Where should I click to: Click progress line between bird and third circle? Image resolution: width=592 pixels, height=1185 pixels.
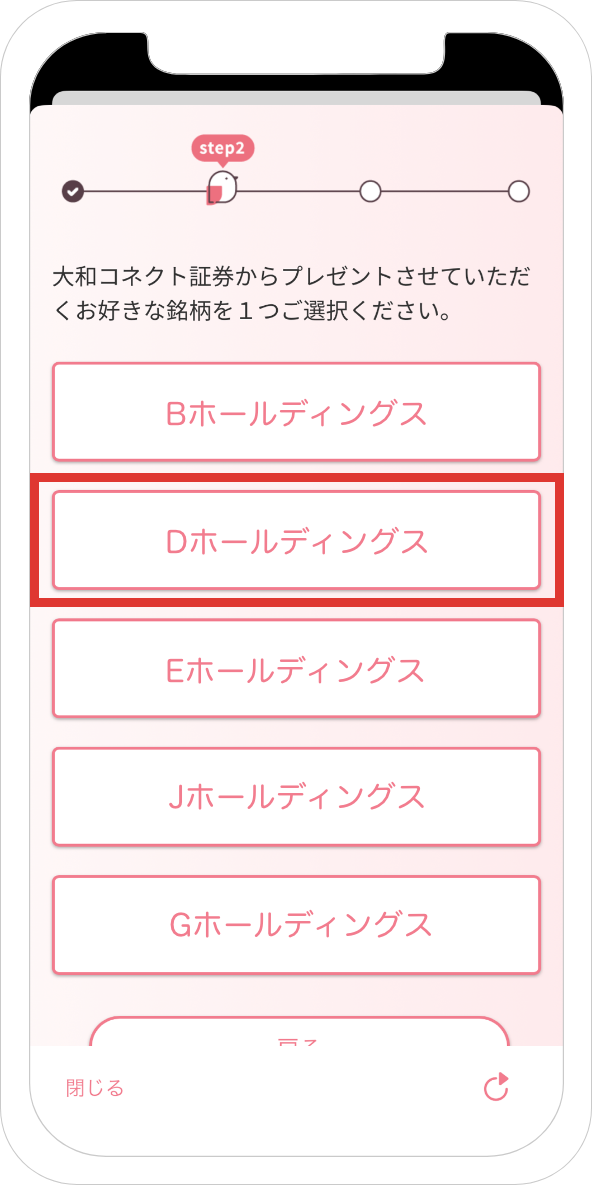coord(299,191)
